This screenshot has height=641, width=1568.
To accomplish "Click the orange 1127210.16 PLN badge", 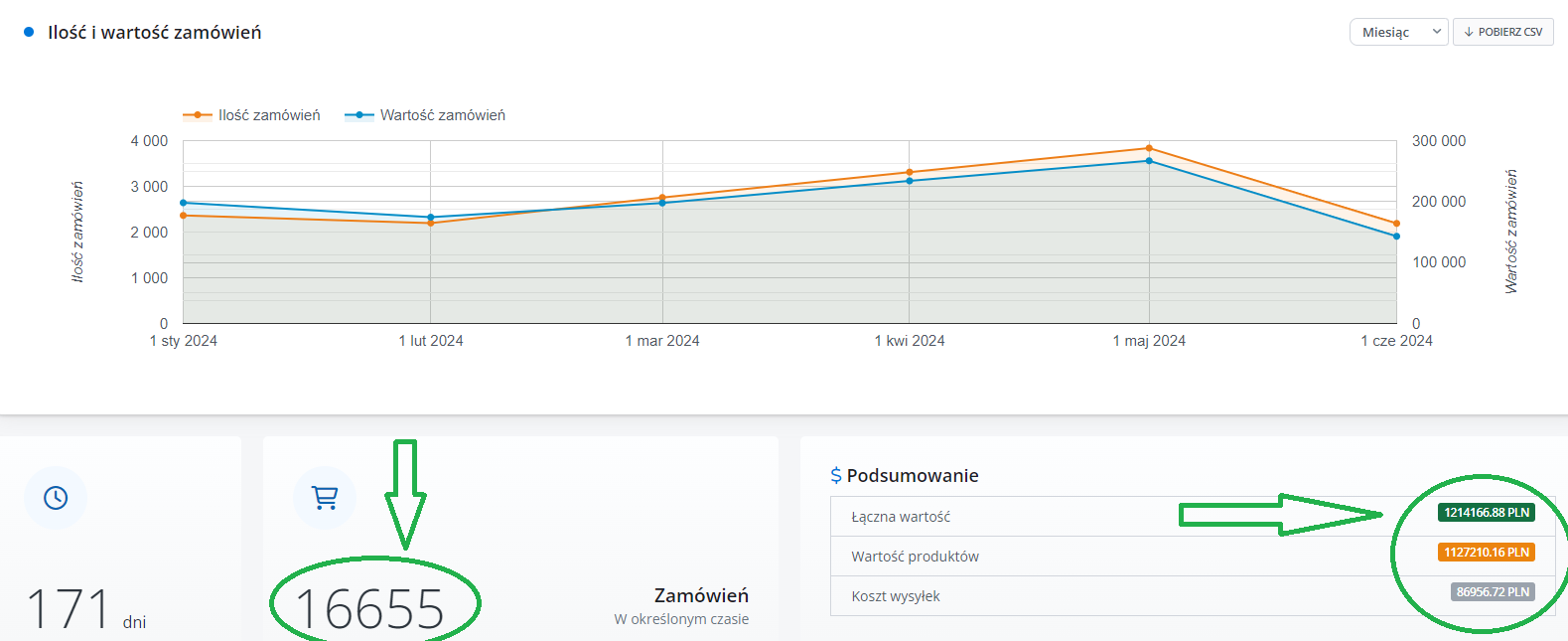I will tap(1486, 553).
